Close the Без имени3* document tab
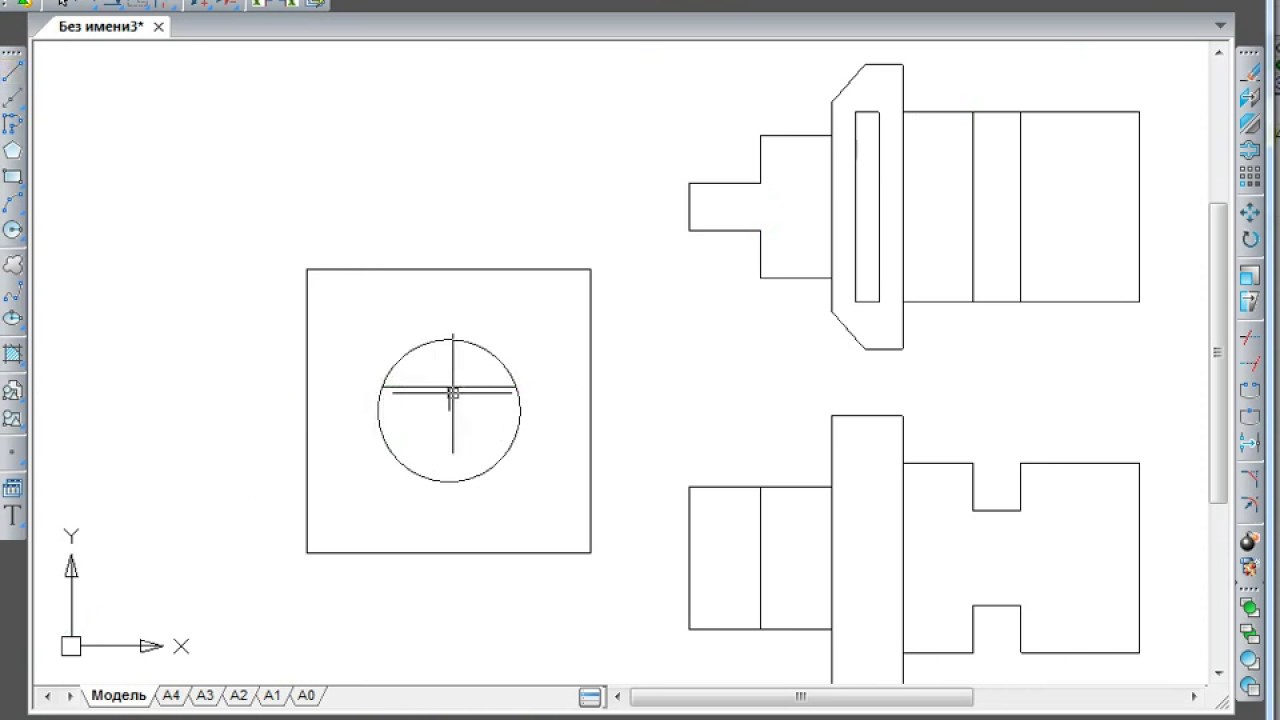This screenshot has height=720, width=1280. pos(159,27)
